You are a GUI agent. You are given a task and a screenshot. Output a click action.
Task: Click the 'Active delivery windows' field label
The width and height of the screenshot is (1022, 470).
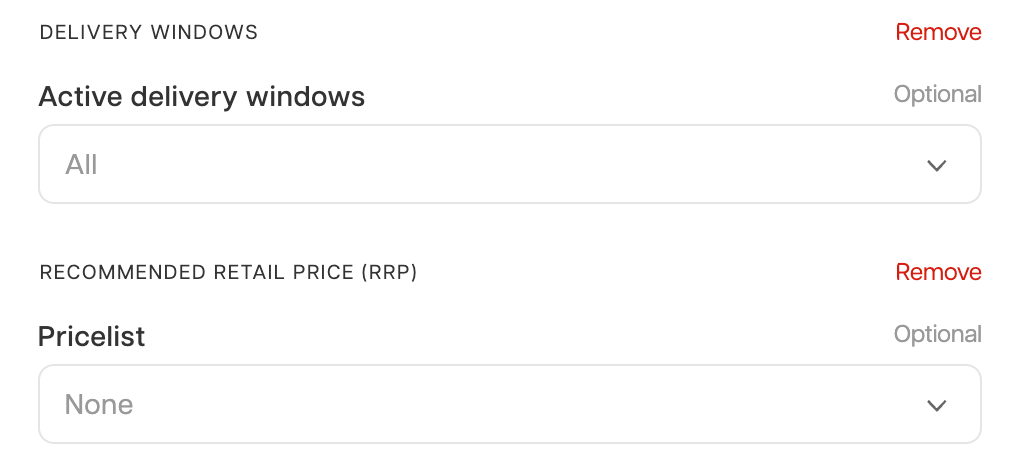[201, 97]
